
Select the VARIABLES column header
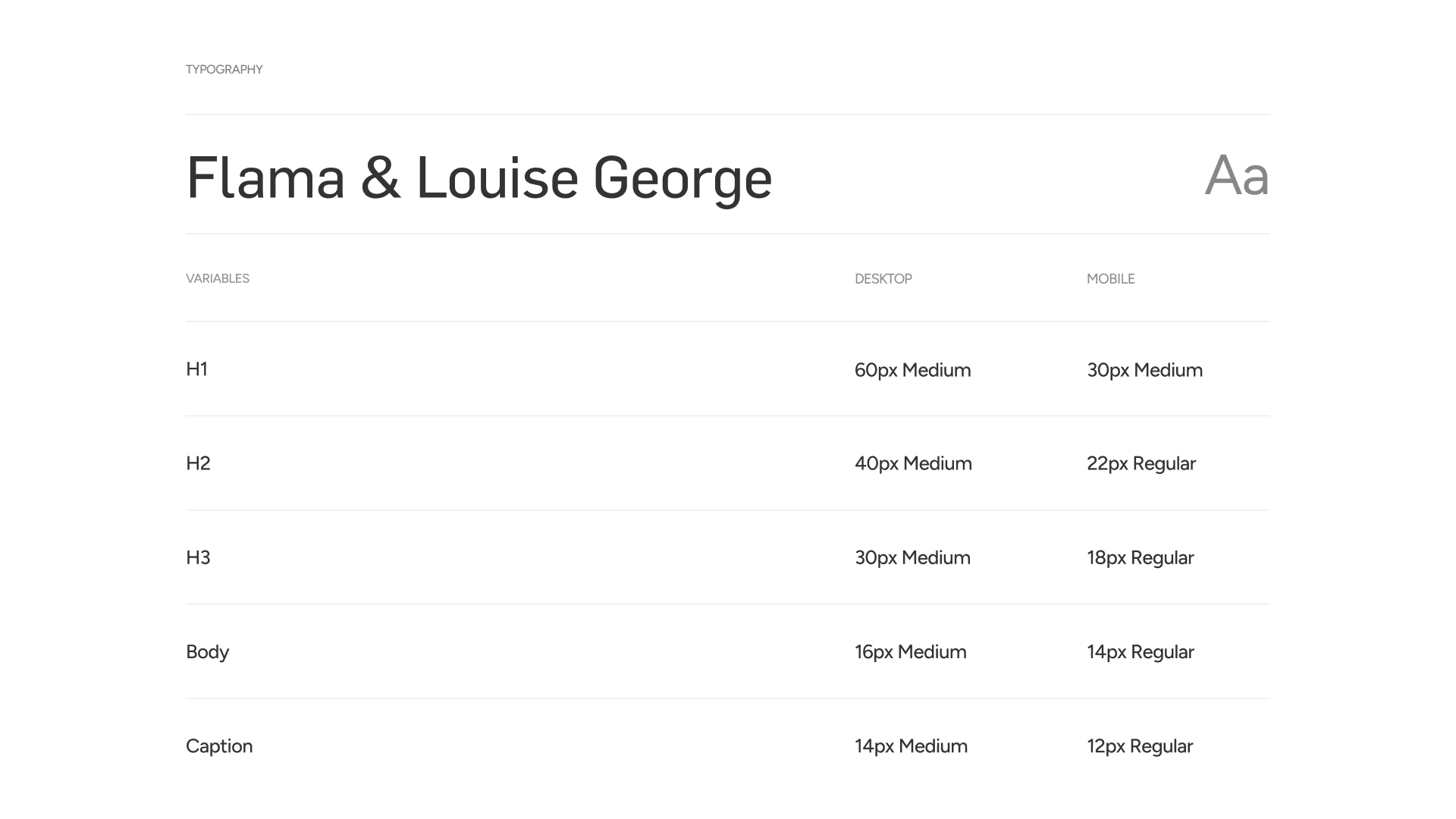tap(217, 278)
